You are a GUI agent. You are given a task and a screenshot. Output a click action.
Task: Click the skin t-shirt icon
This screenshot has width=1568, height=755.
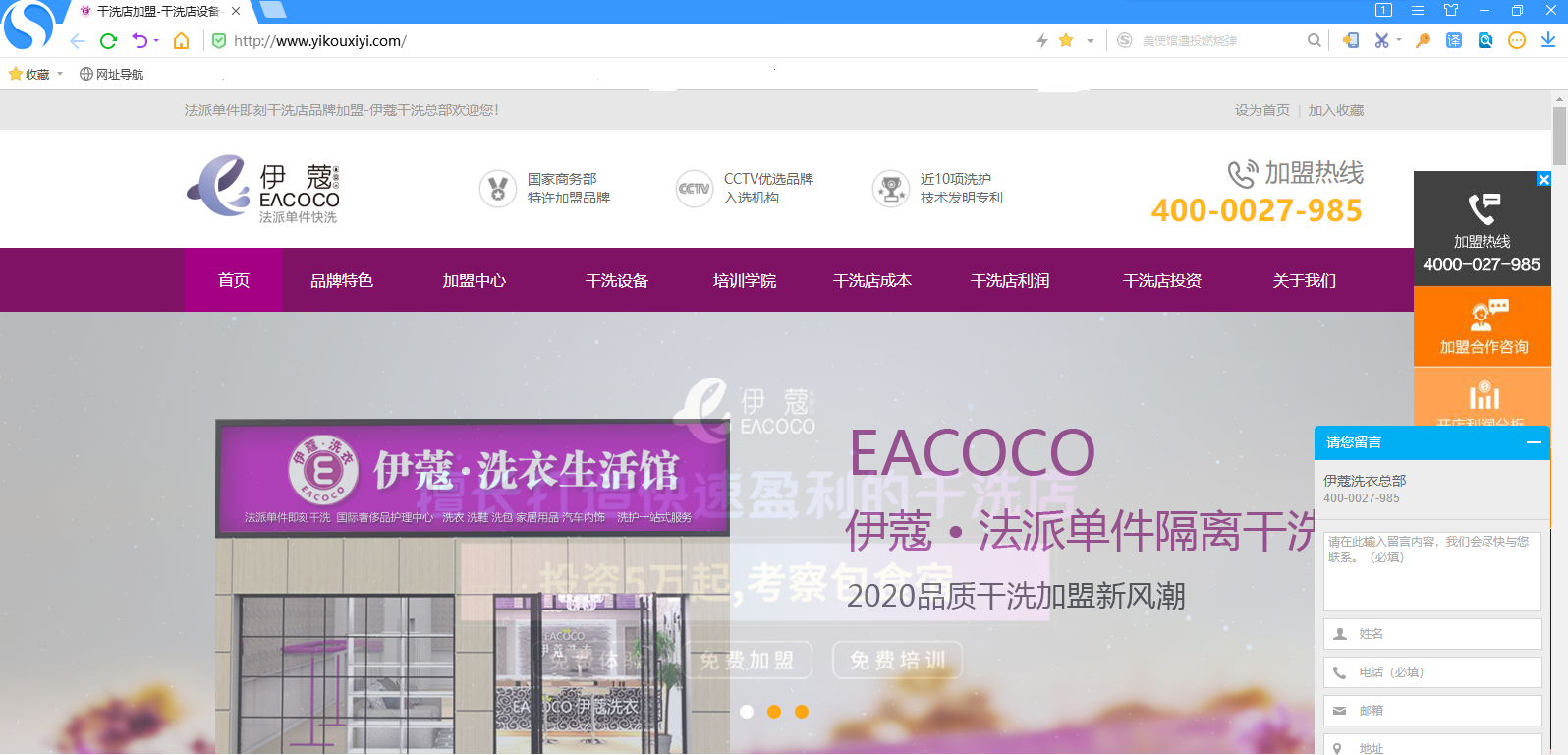click(1450, 10)
